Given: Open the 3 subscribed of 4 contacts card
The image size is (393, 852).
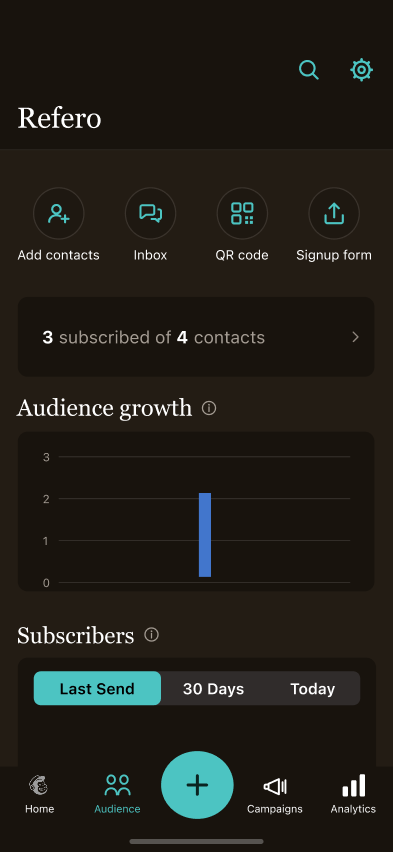Looking at the screenshot, I should point(196,337).
